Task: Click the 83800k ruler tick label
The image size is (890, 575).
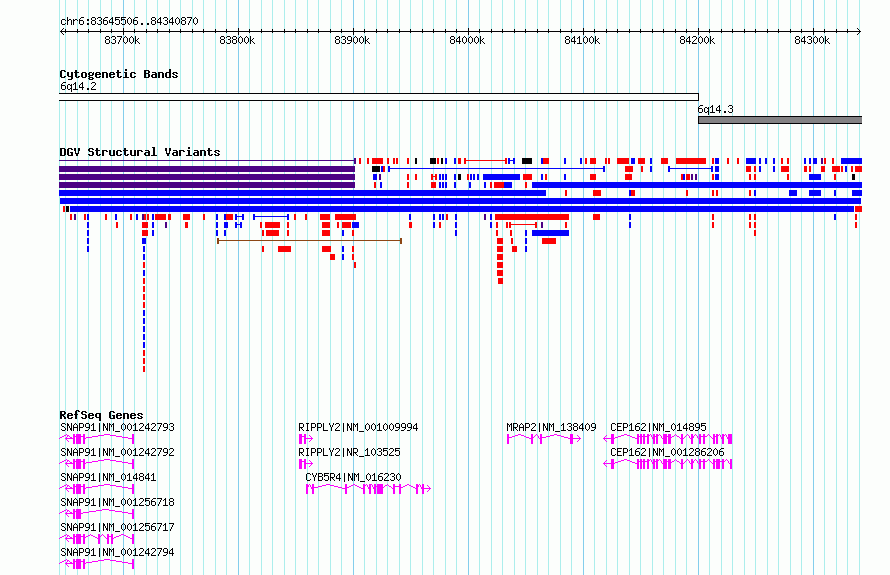Action: (237, 40)
